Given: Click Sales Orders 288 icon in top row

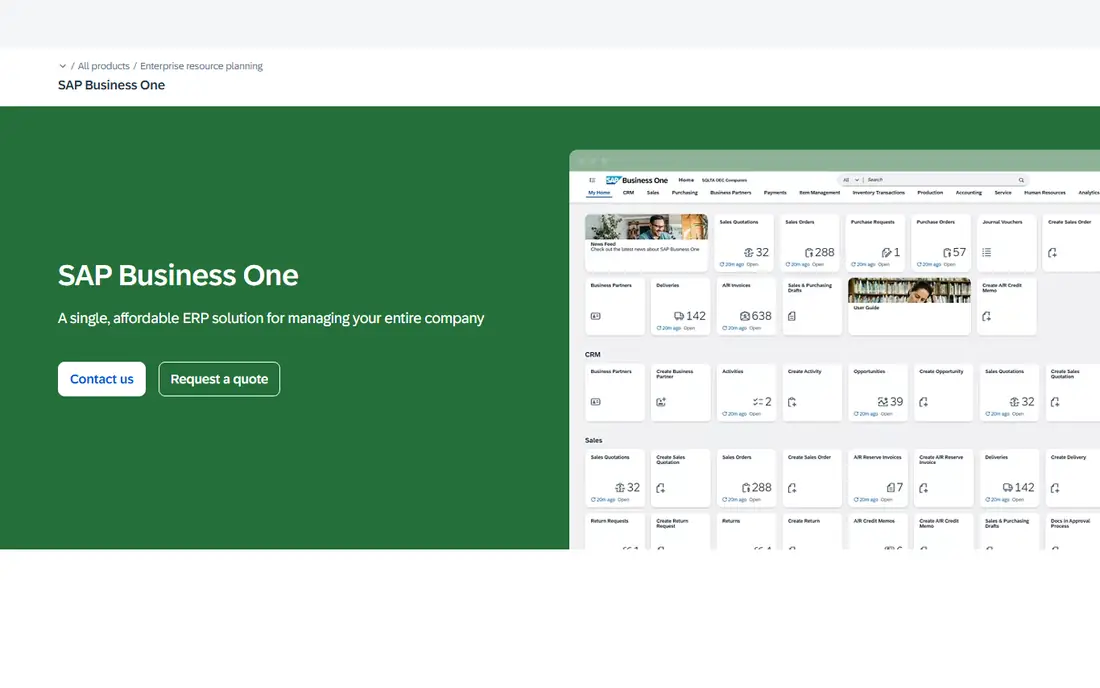Looking at the screenshot, I should pyautogui.click(x=809, y=252).
